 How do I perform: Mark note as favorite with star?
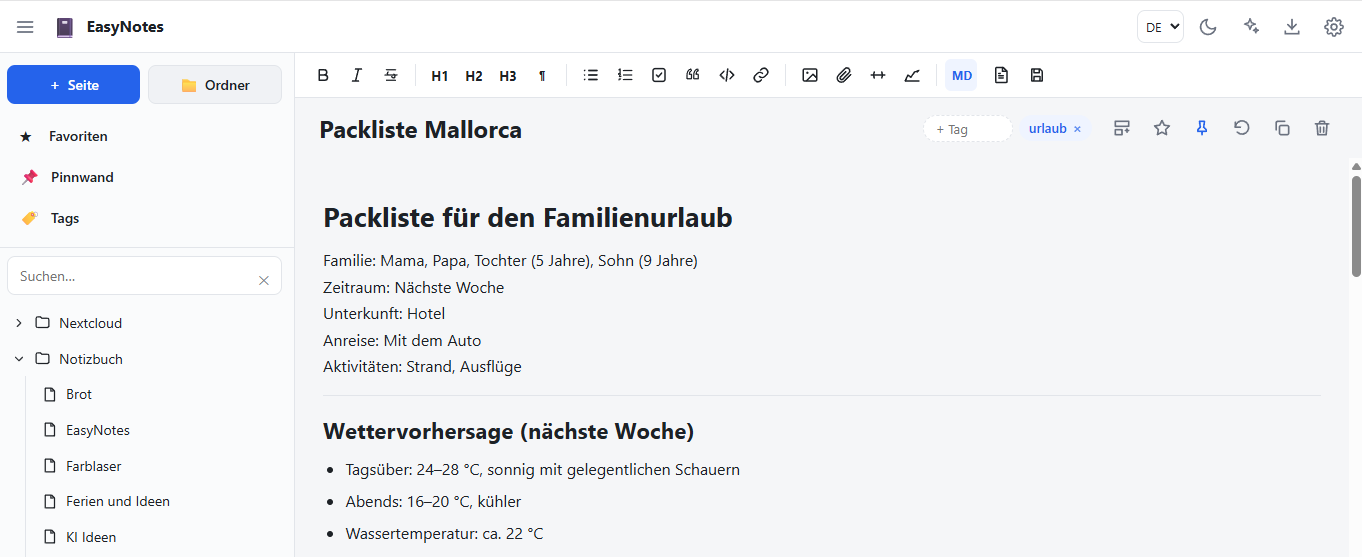pyautogui.click(x=1162, y=128)
